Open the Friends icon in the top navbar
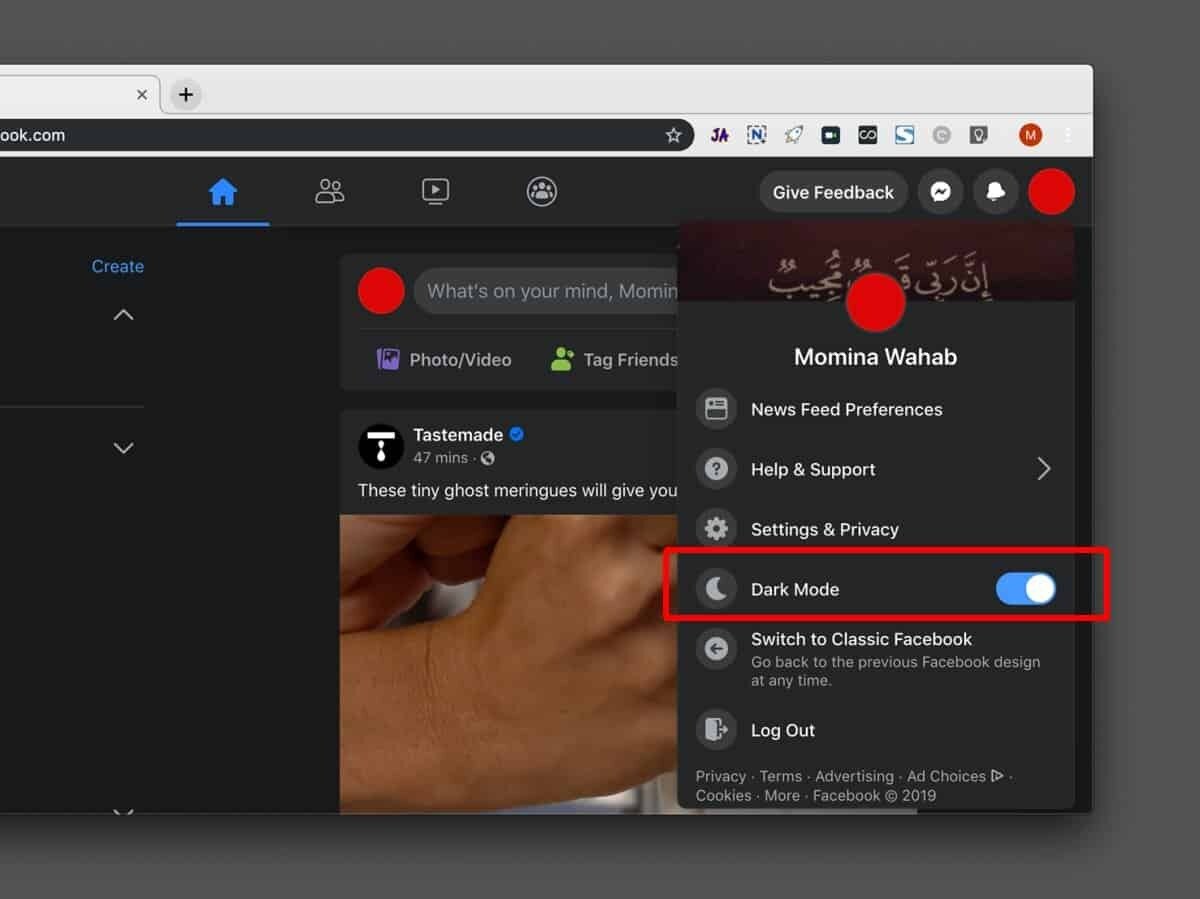Screen dimensions: 1200x899 point(329,192)
